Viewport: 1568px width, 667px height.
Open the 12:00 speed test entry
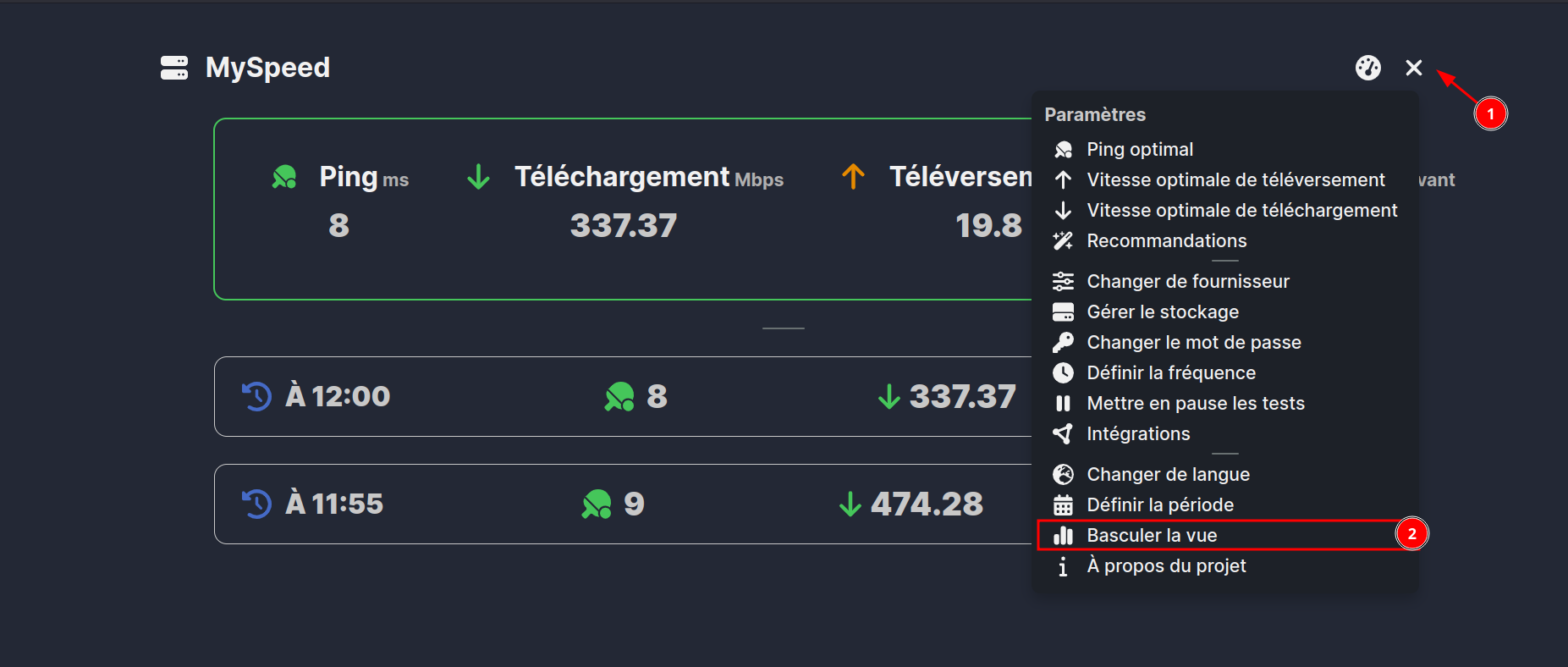tap(622, 396)
